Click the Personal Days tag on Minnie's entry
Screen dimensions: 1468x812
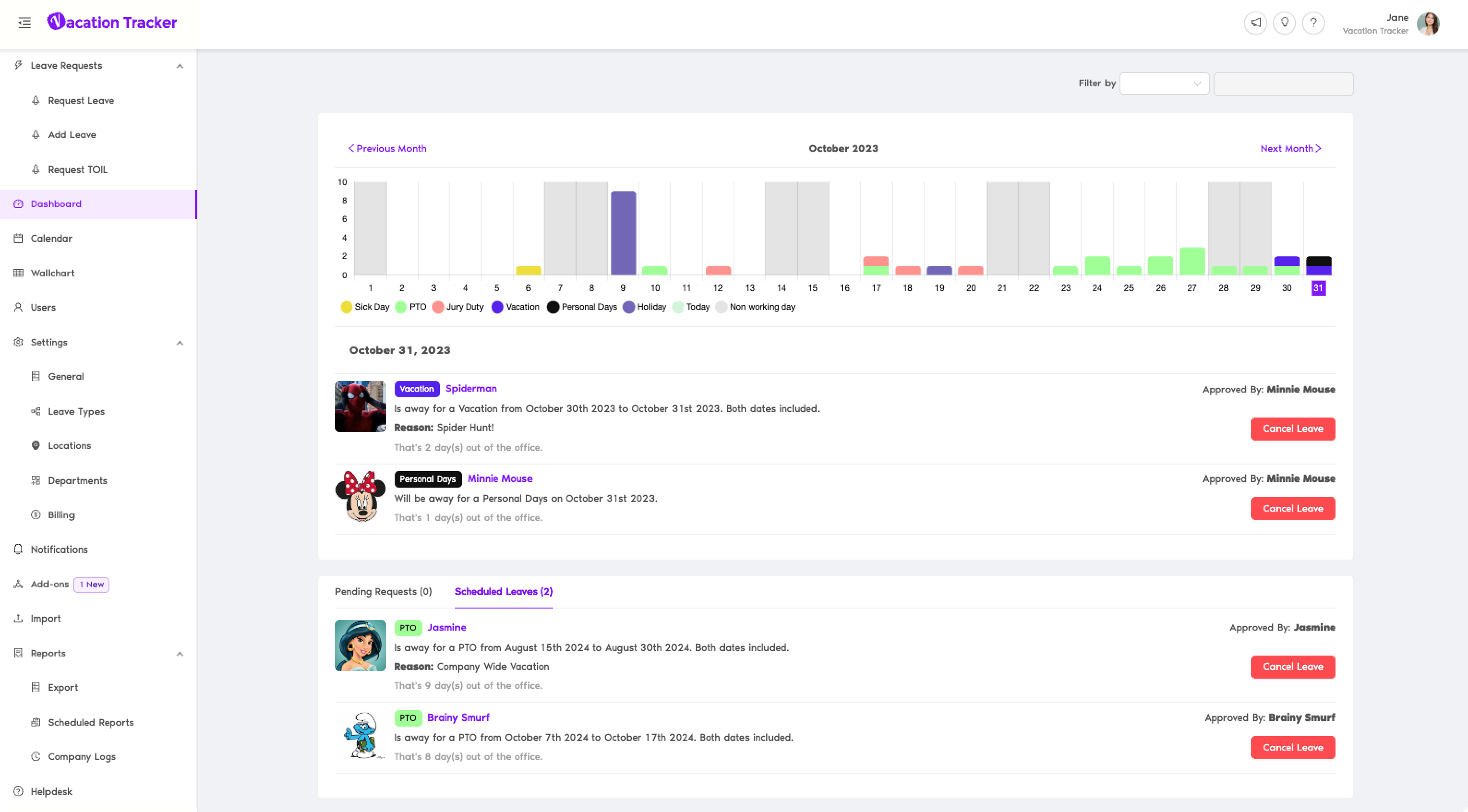(x=428, y=479)
